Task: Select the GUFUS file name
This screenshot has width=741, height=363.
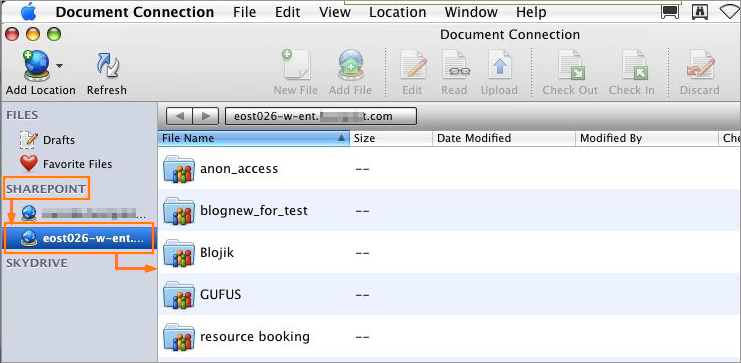Action: coord(221,294)
